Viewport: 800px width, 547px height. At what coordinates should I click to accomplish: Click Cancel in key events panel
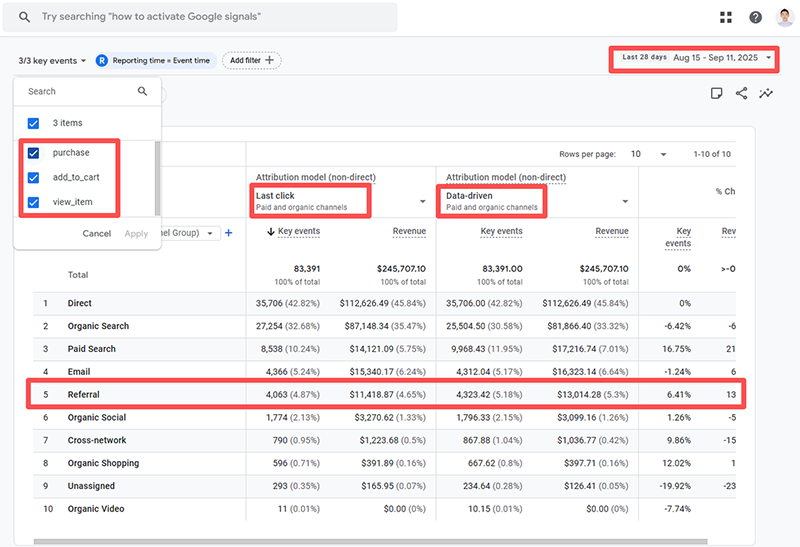click(97, 234)
